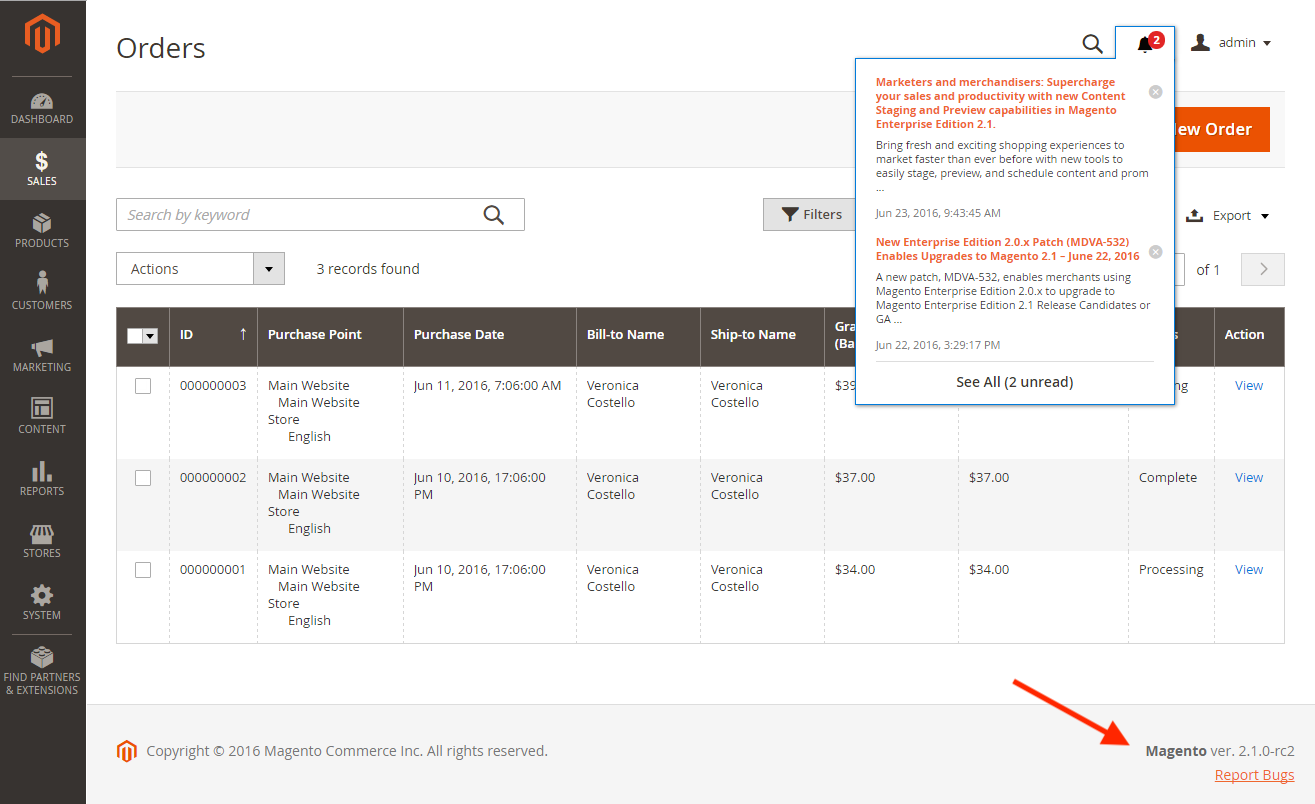Click the notifications bell icon
1315x804 pixels.
pyautogui.click(x=1143, y=44)
